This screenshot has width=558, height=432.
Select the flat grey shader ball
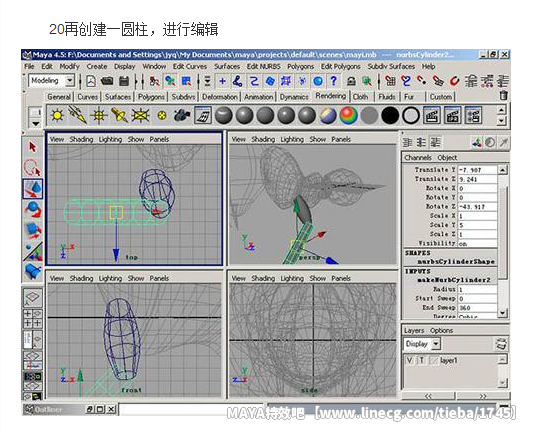pos(369,116)
